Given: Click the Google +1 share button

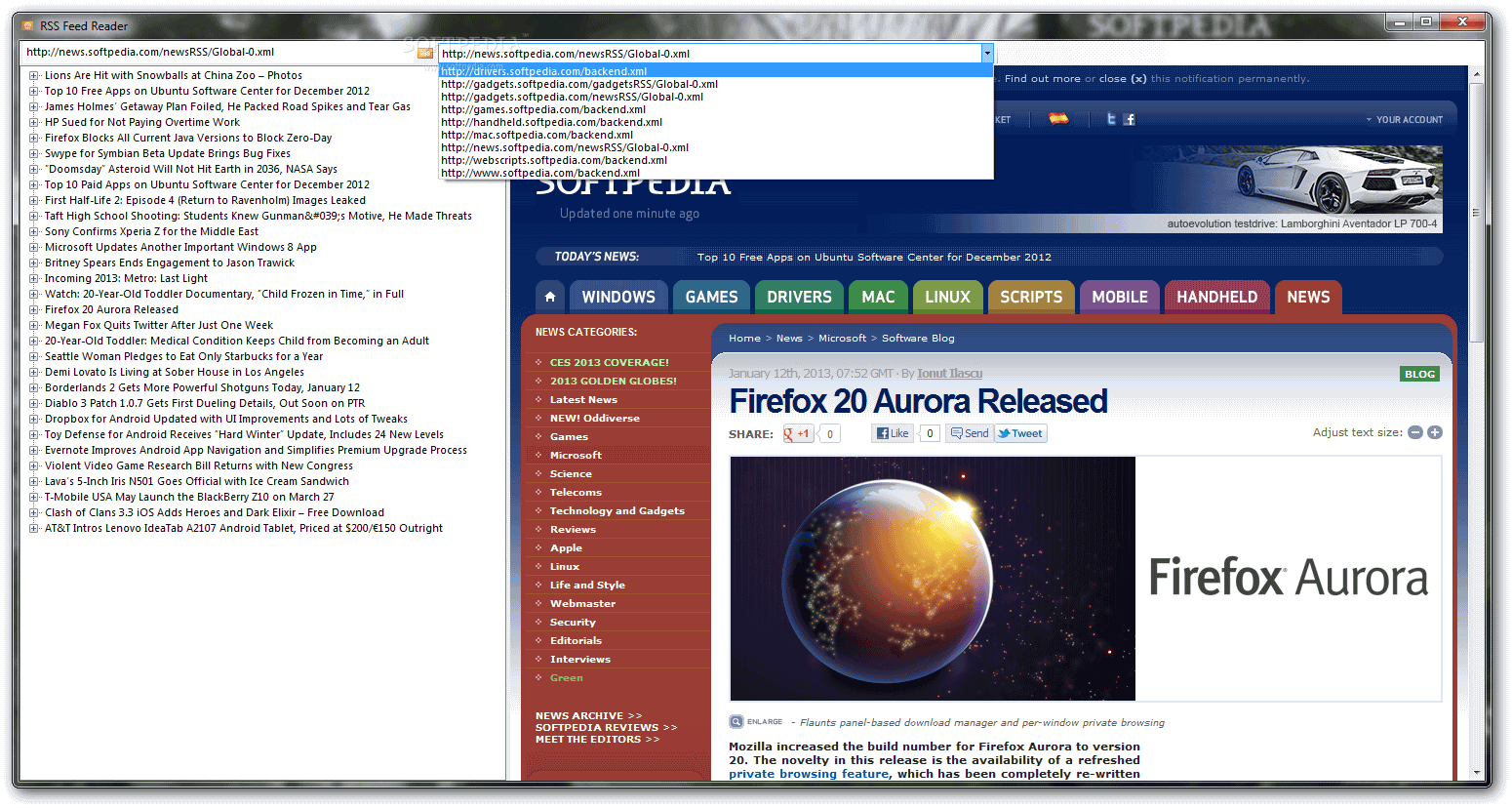Looking at the screenshot, I should [798, 433].
